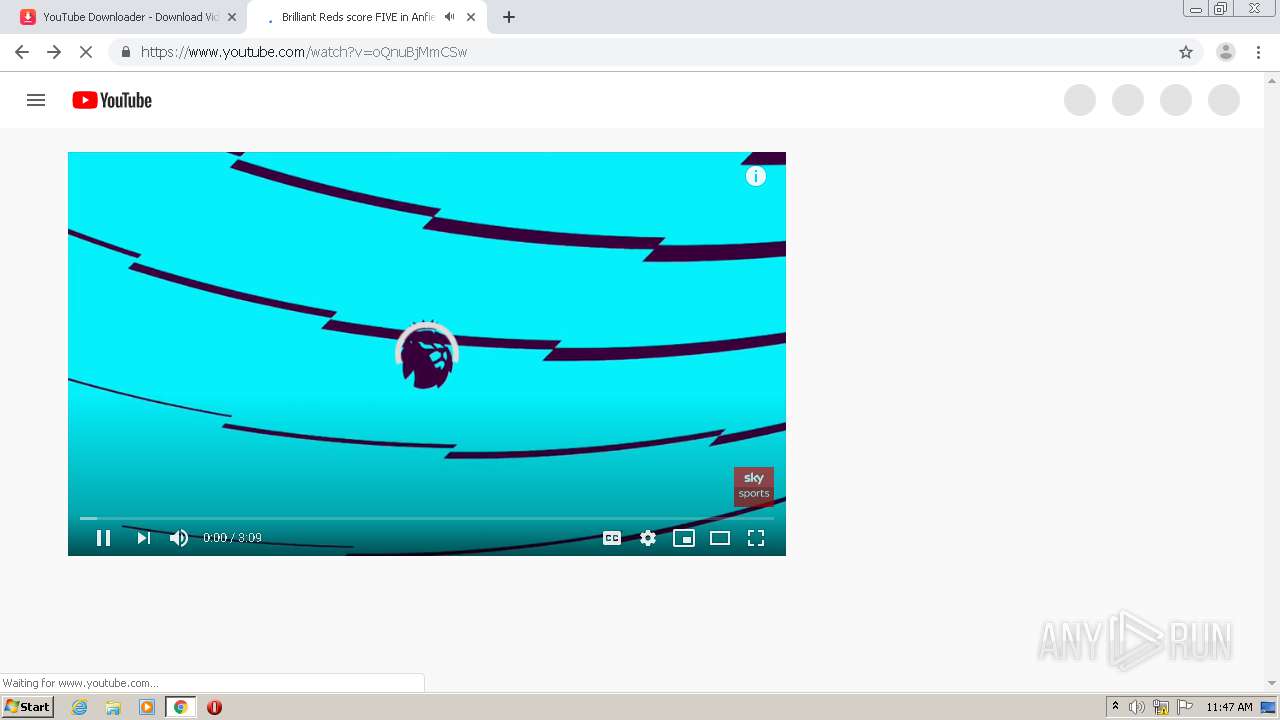Click the scrollbar down arrow

click(x=1272, y=683)
